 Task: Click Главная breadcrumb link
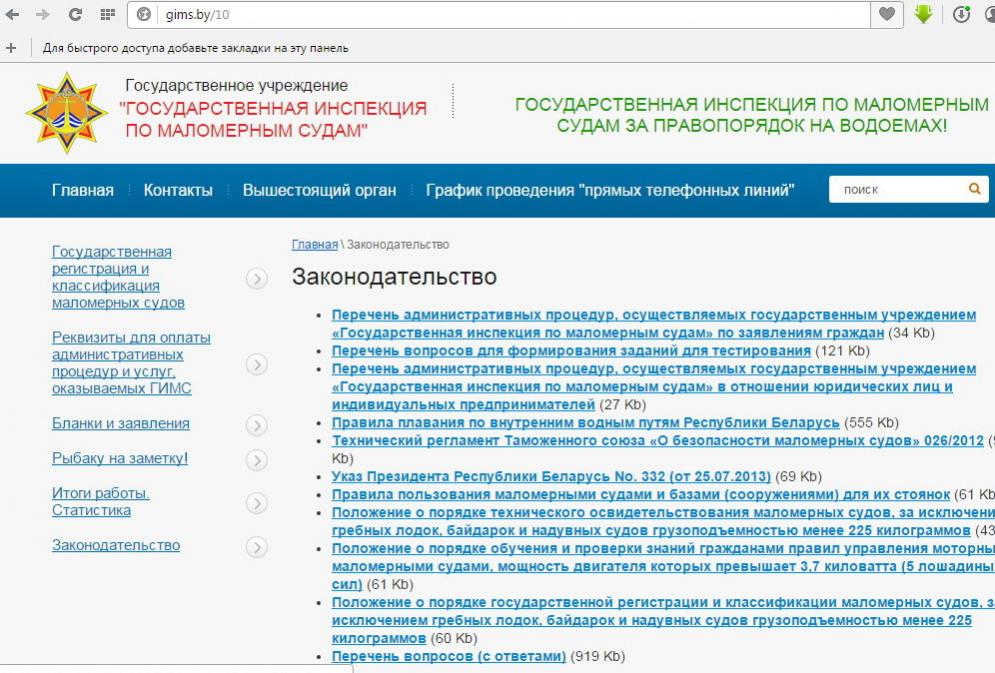(314, 245)
